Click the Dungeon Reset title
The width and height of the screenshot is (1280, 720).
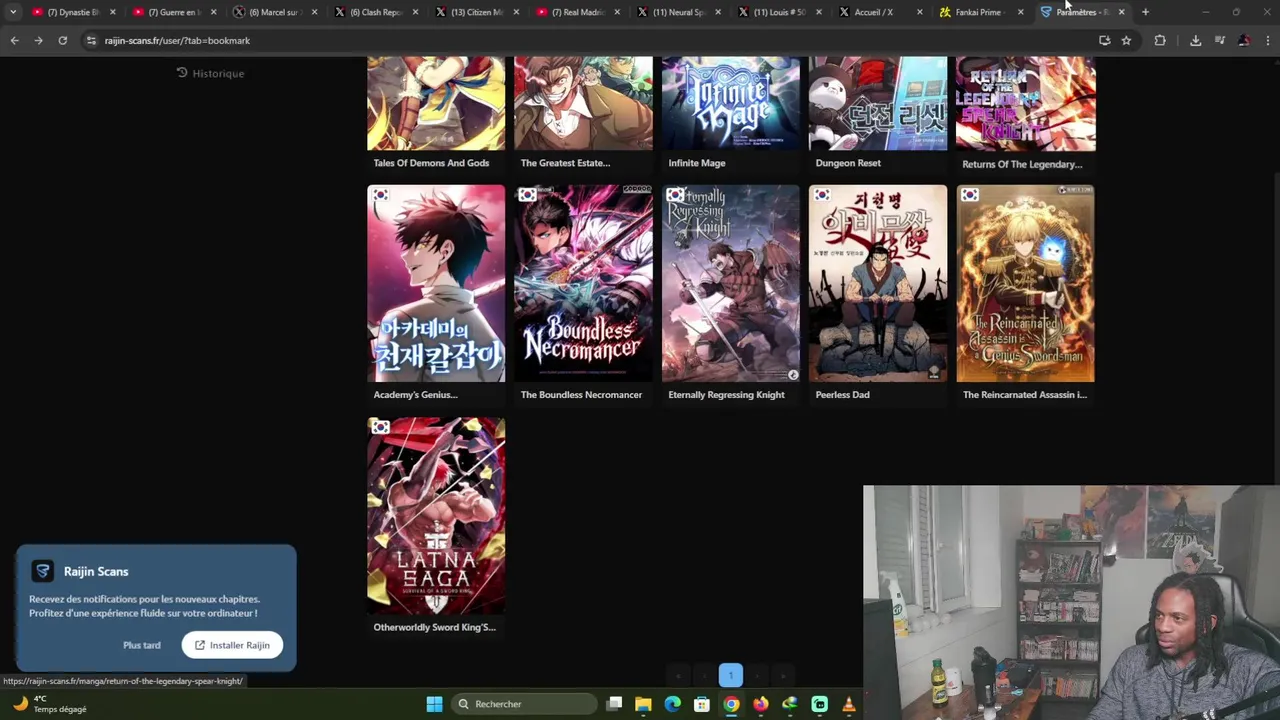848,163
